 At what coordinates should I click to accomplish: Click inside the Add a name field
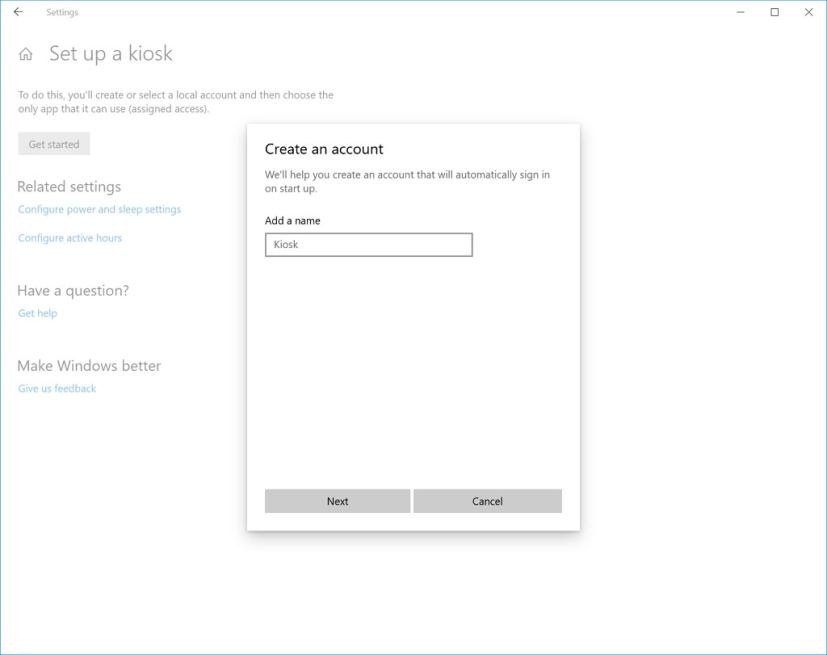click(369, 243)
